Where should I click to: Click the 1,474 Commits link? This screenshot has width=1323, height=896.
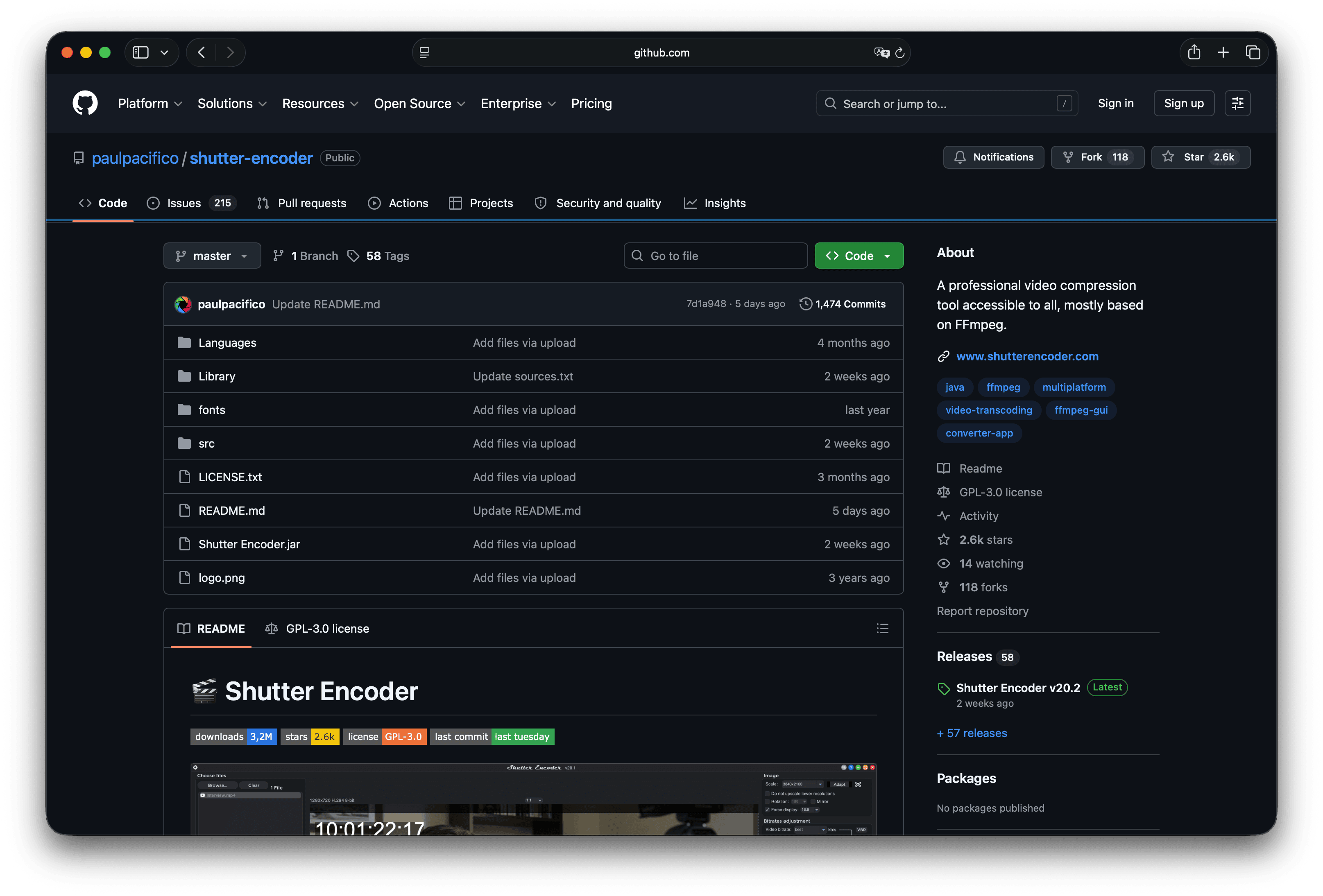pyautogui.click(x=843, y=304)
